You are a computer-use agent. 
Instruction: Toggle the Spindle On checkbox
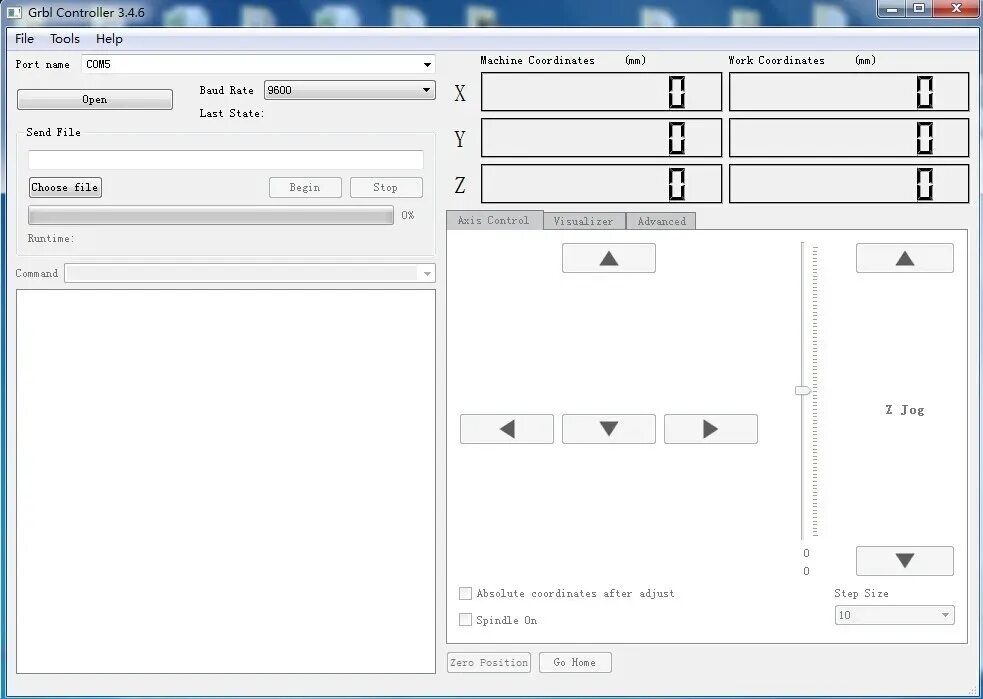point(465,620)
